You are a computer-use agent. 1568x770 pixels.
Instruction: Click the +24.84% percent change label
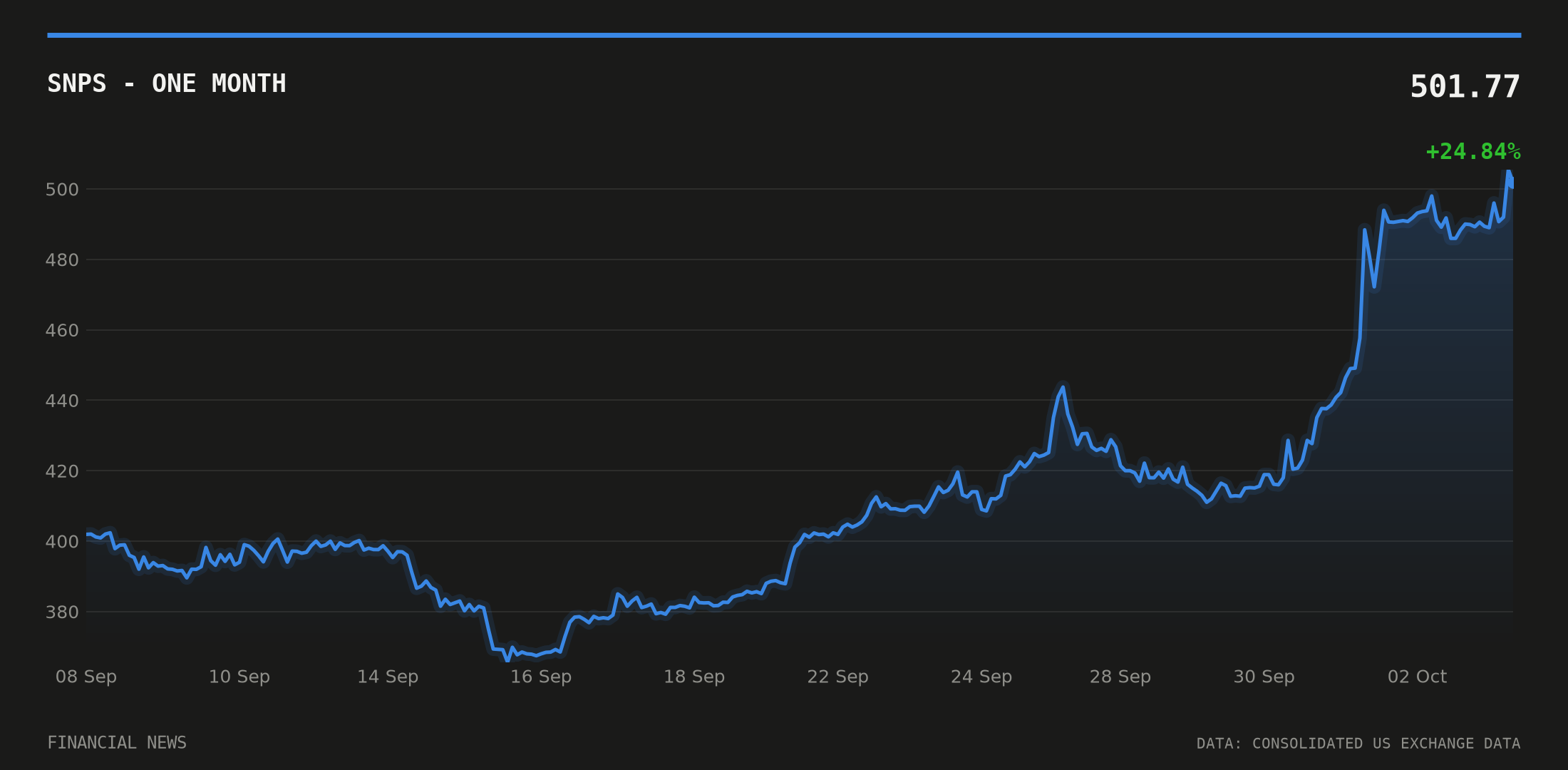pos(1472,152)
